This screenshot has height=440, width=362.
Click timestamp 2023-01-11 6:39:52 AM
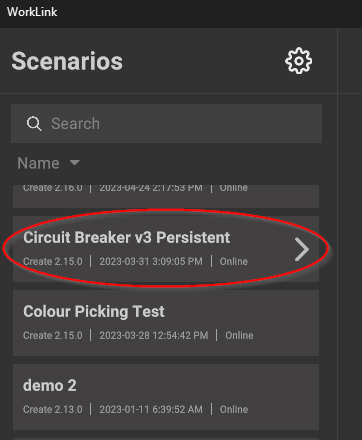click(x=151, y=409)
